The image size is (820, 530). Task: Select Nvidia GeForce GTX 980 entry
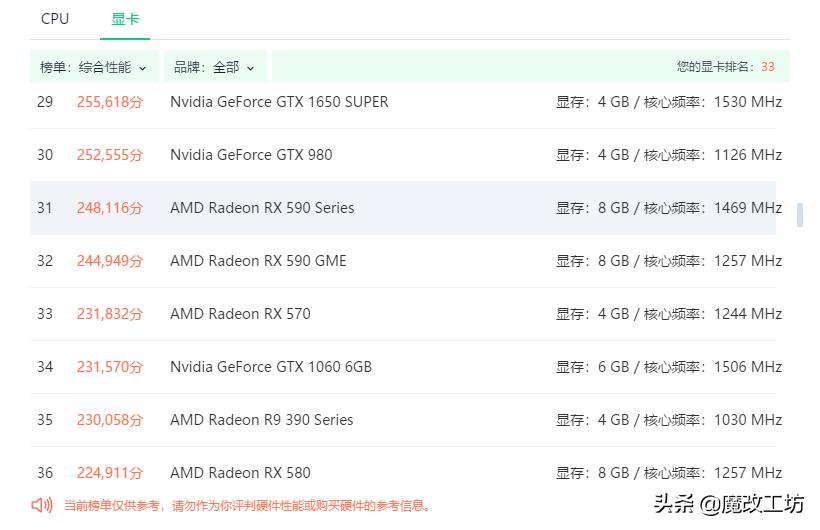pyautogui.click(x=251, y=155)
